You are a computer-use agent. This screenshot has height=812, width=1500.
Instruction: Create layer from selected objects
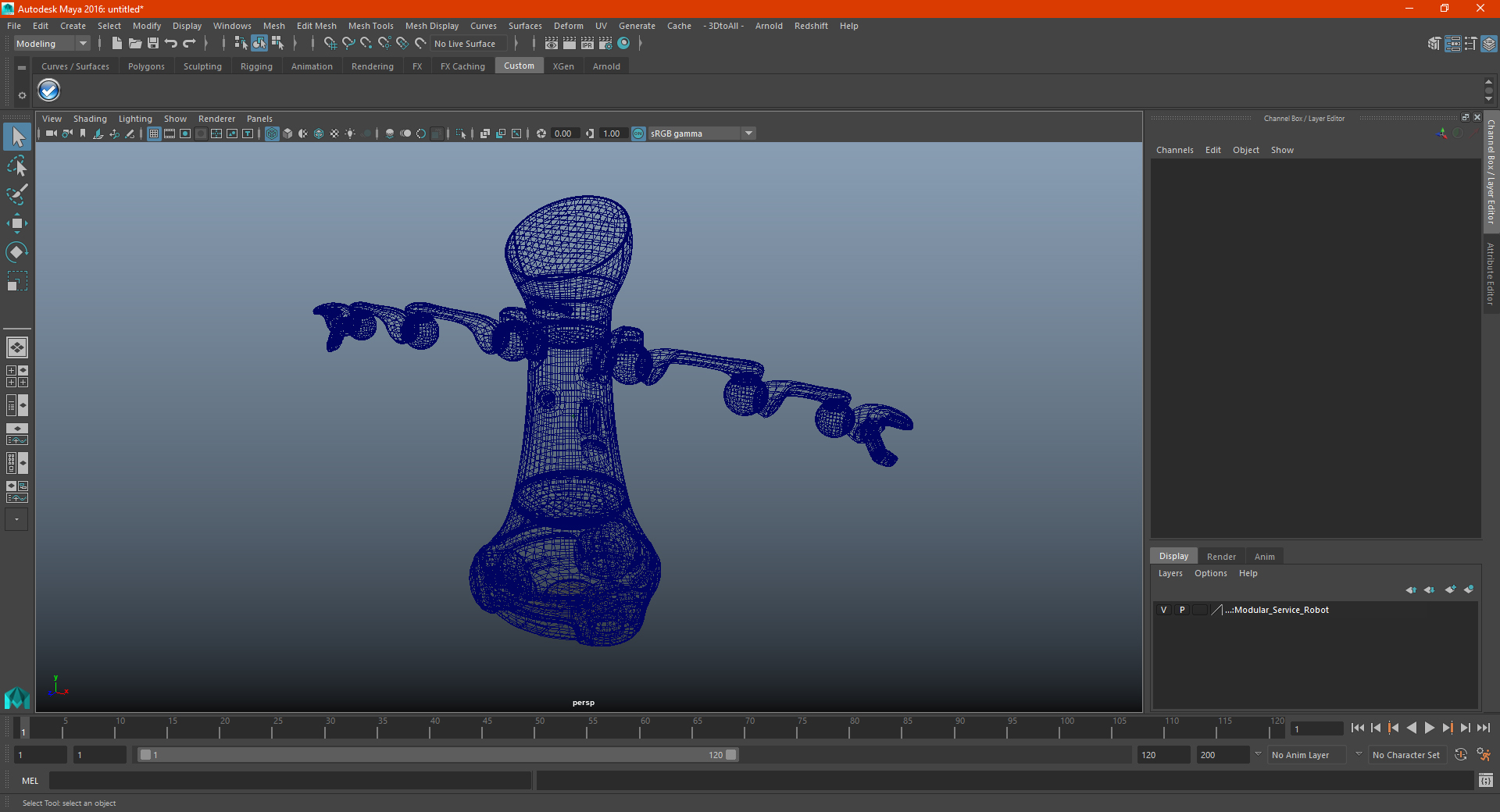(x=1469, y=590)
